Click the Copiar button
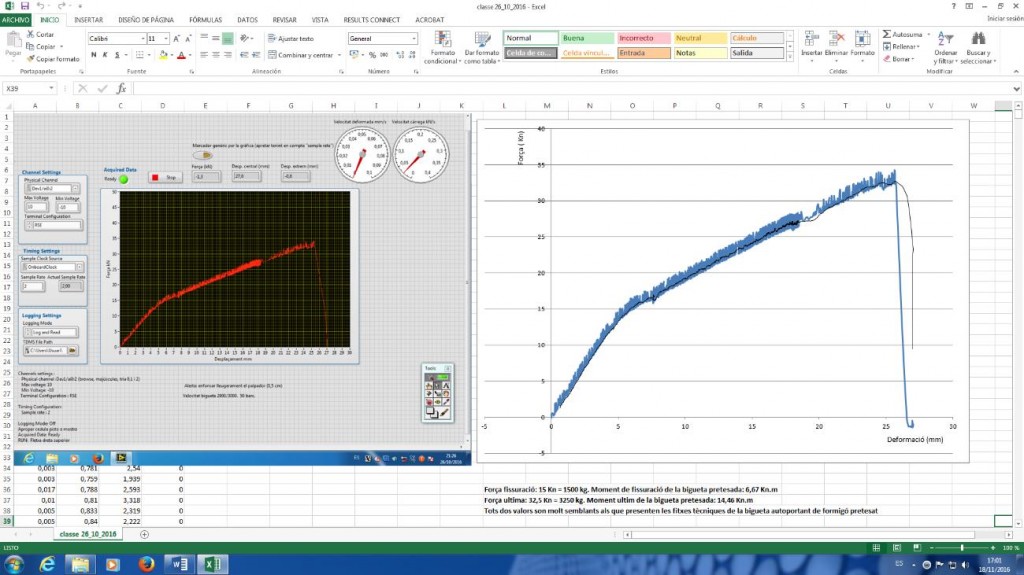1024x575 pixels. 44,46
